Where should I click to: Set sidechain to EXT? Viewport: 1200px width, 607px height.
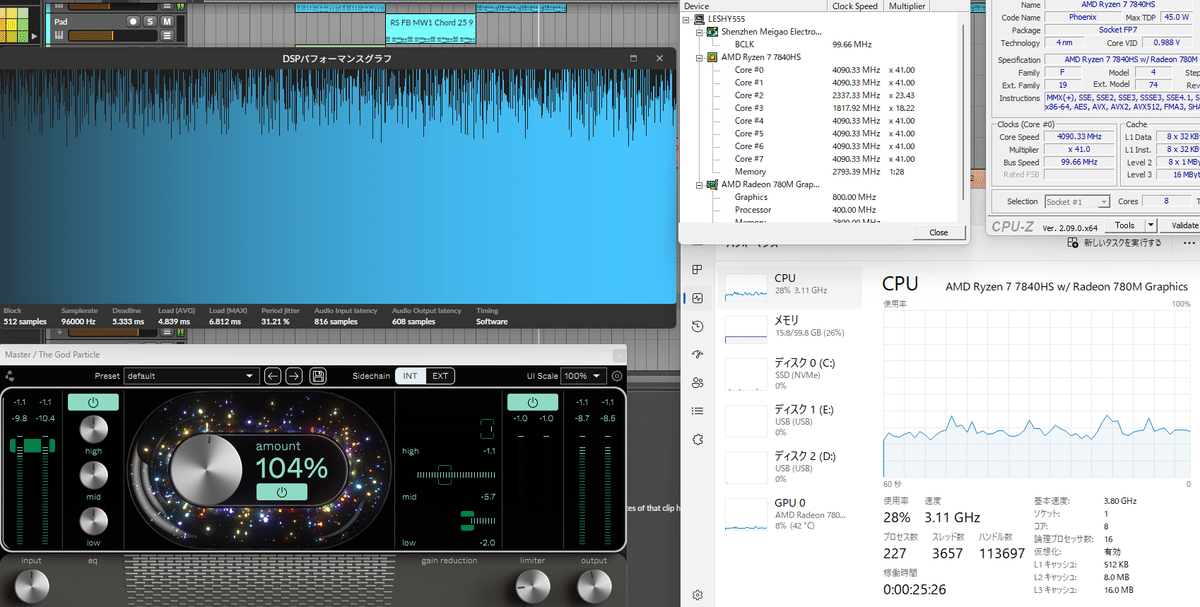tap(440, 376)
